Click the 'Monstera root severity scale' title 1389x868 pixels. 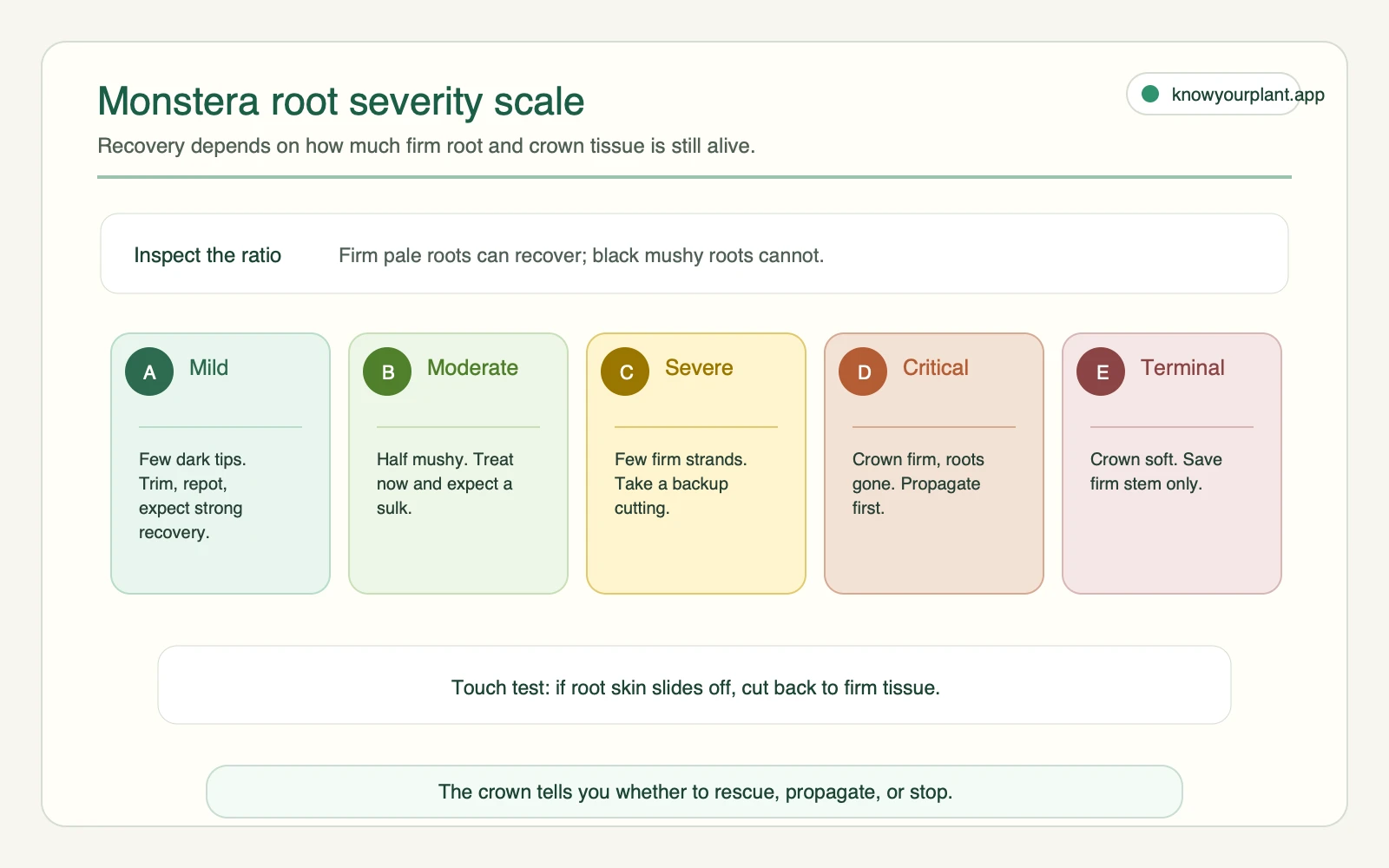(341, 102)
